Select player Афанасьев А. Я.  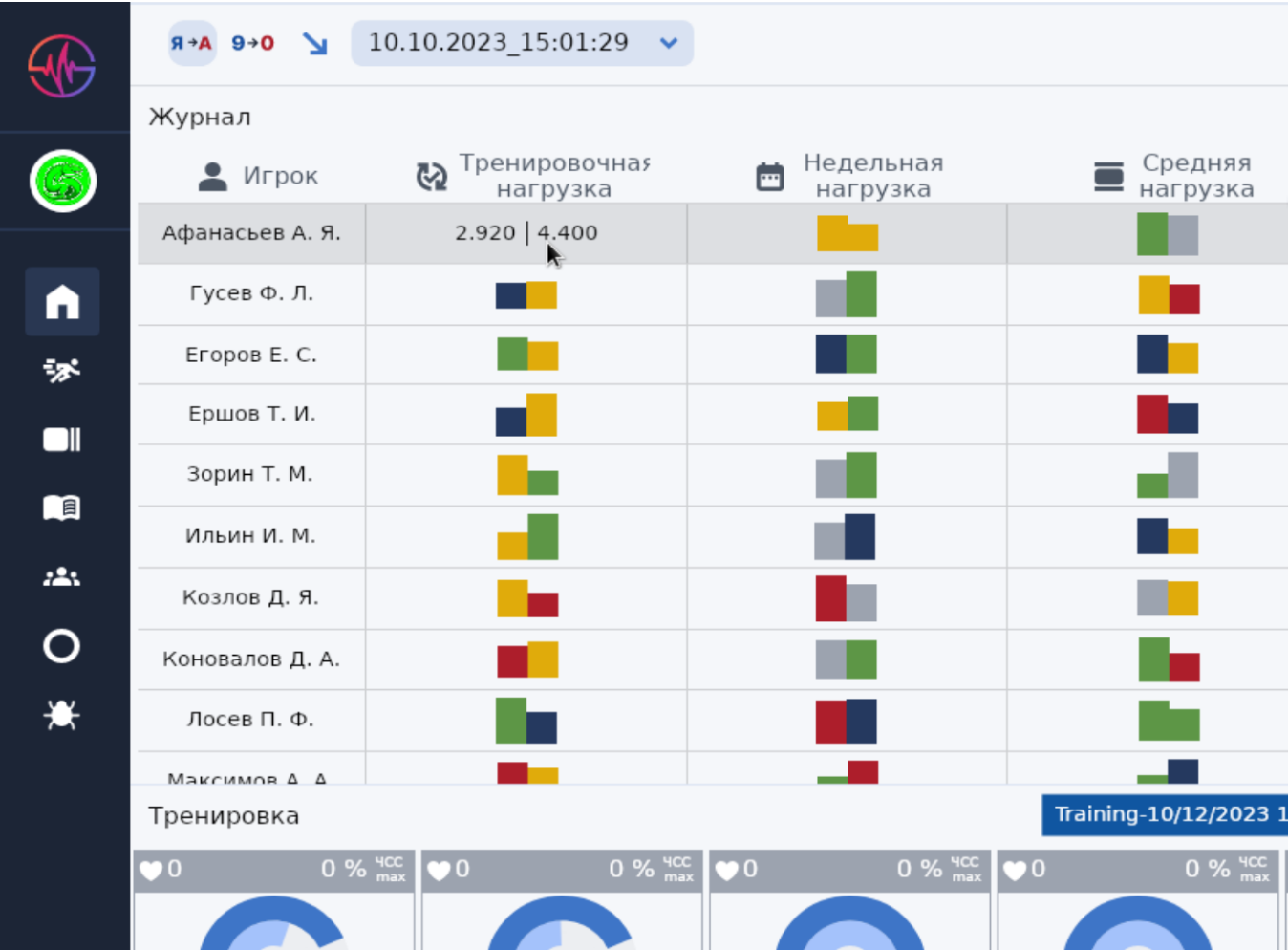pos(251,233)
